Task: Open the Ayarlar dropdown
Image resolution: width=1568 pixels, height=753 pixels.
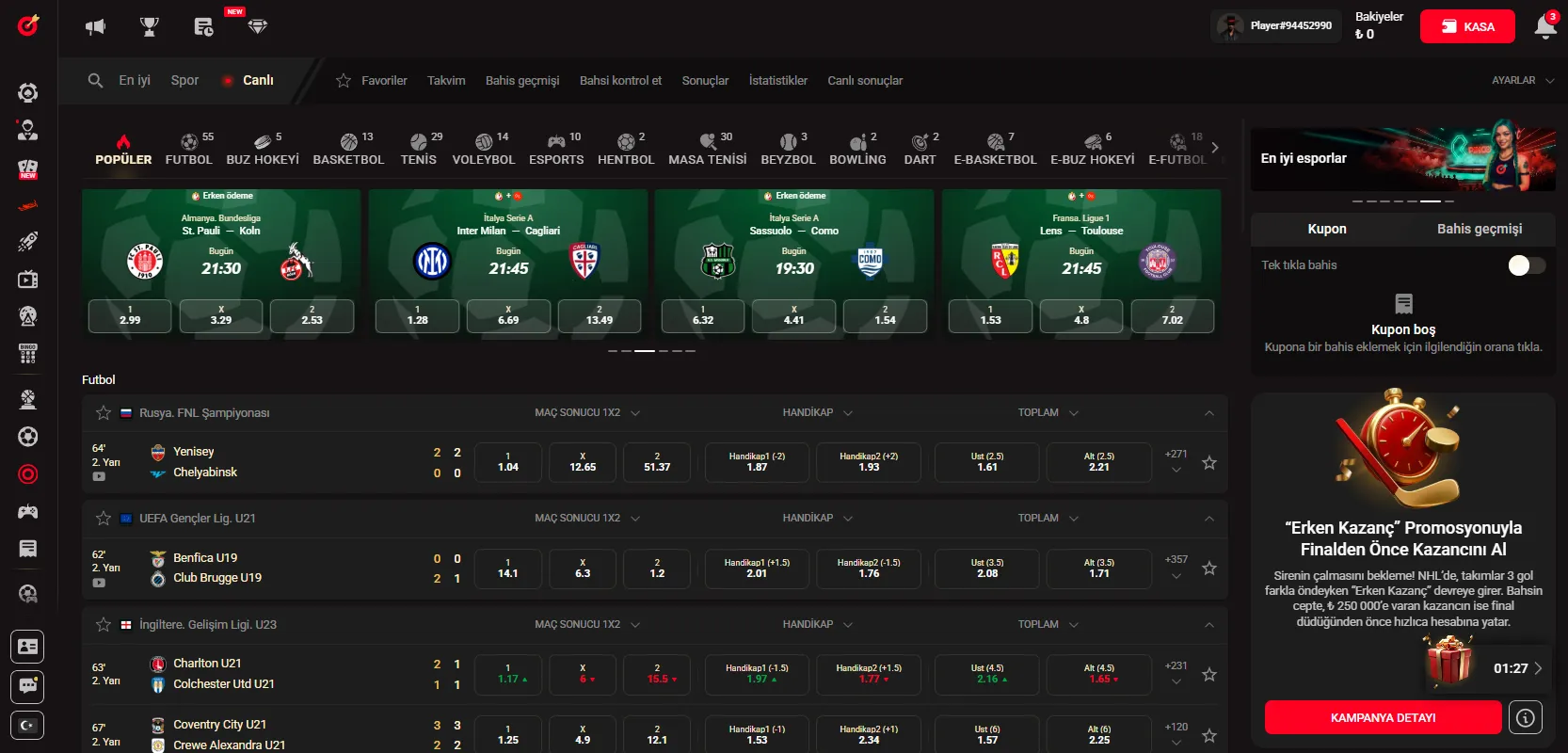Action: [1522, 81]
